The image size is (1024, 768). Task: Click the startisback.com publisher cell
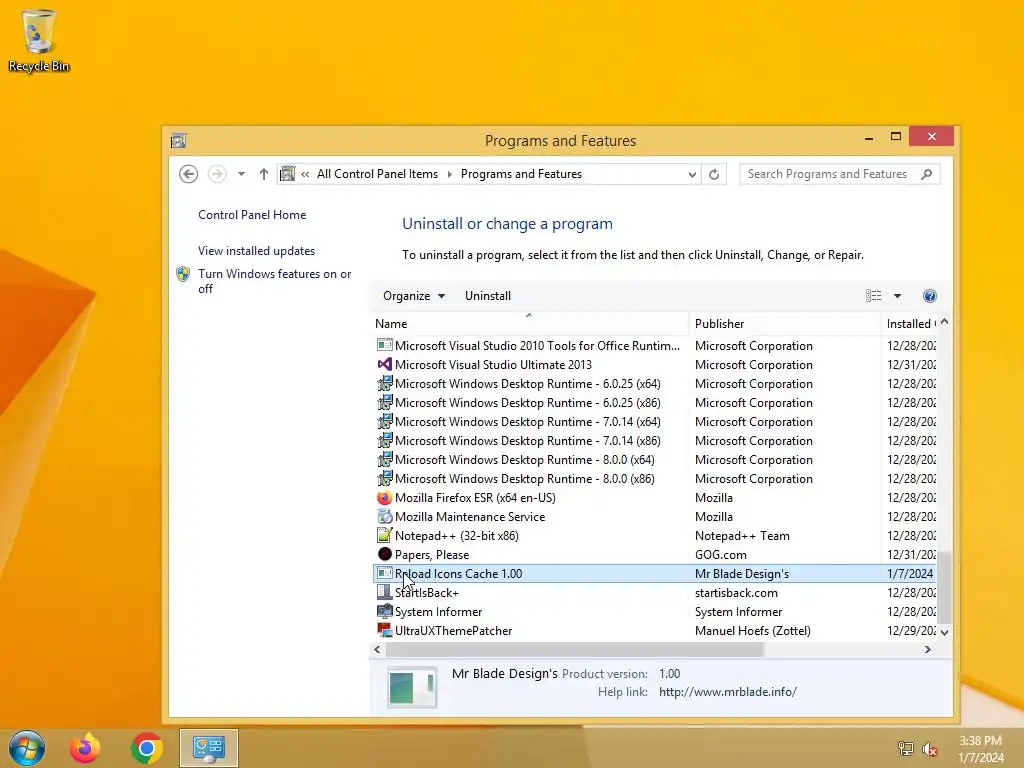click(x=736, y=592)
